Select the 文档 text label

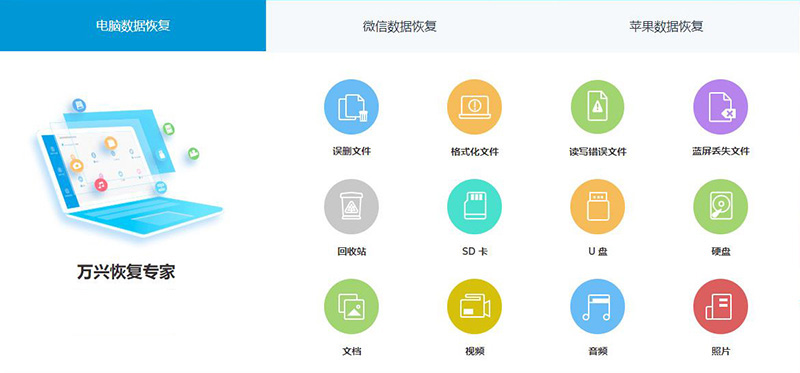tap(352, 351)
